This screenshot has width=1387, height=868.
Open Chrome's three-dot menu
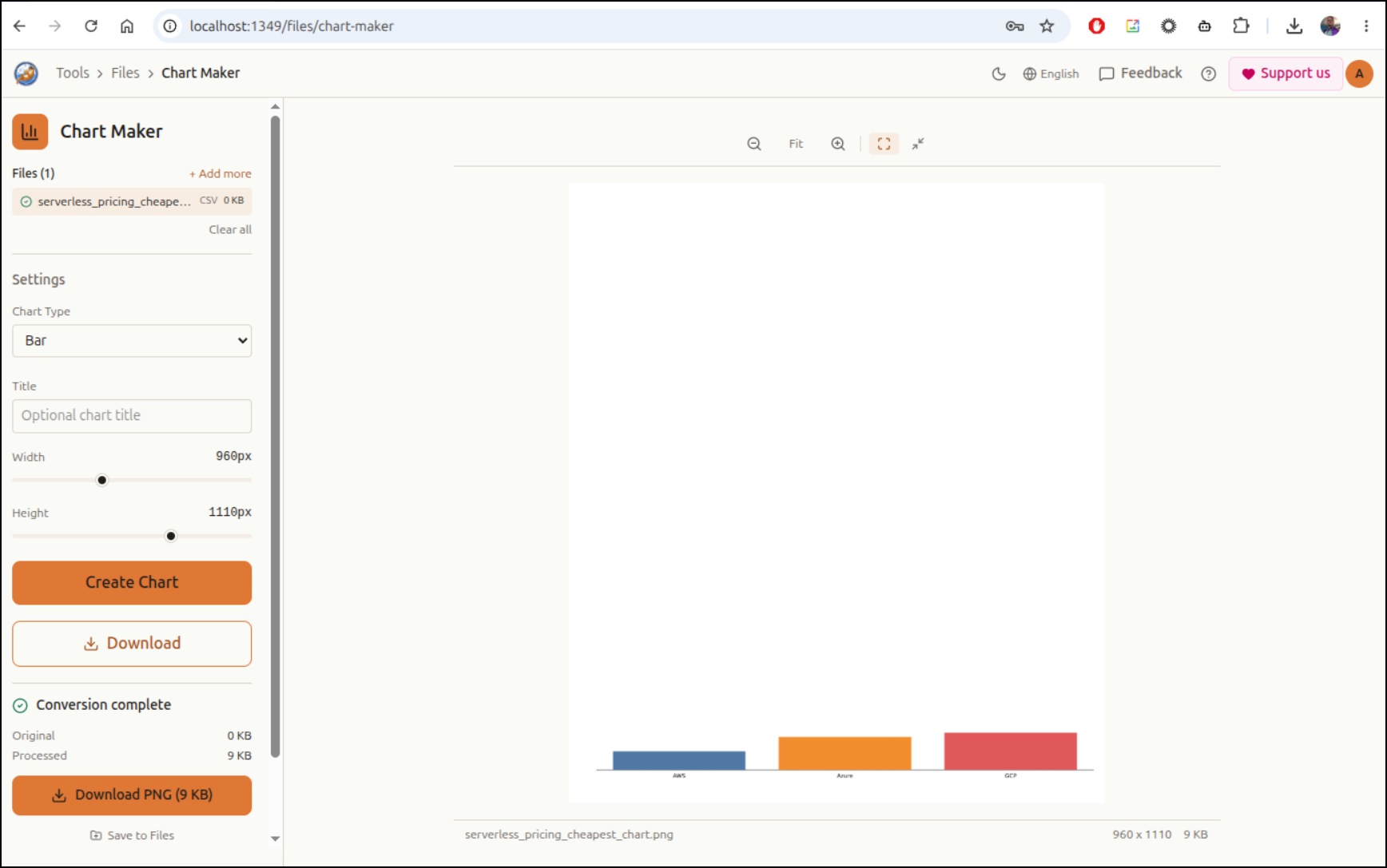1365,26
